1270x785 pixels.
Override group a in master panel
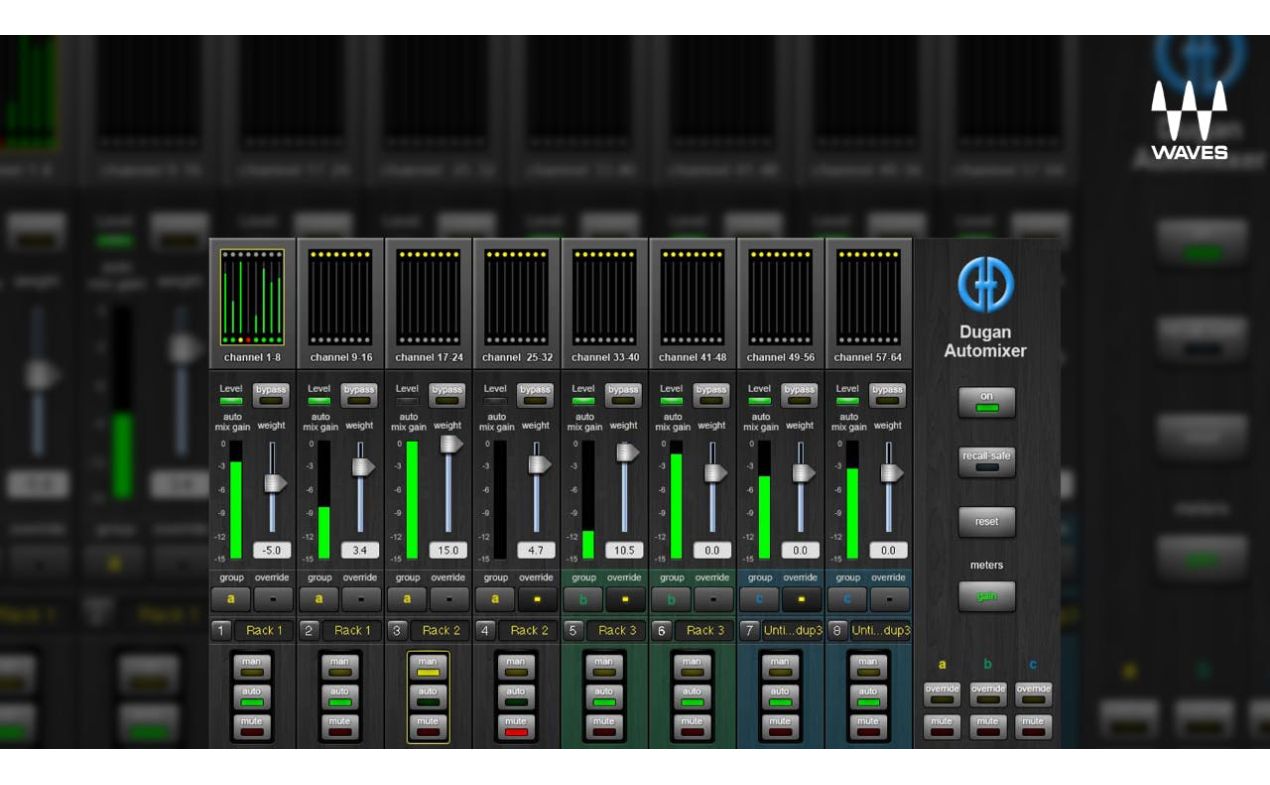click(942, 694)
